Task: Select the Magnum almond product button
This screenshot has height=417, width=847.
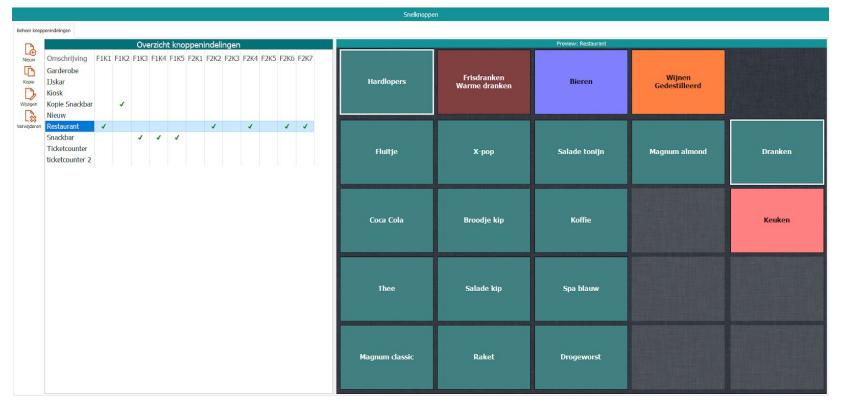Action: pyautogui.click(x=678, y=152)
